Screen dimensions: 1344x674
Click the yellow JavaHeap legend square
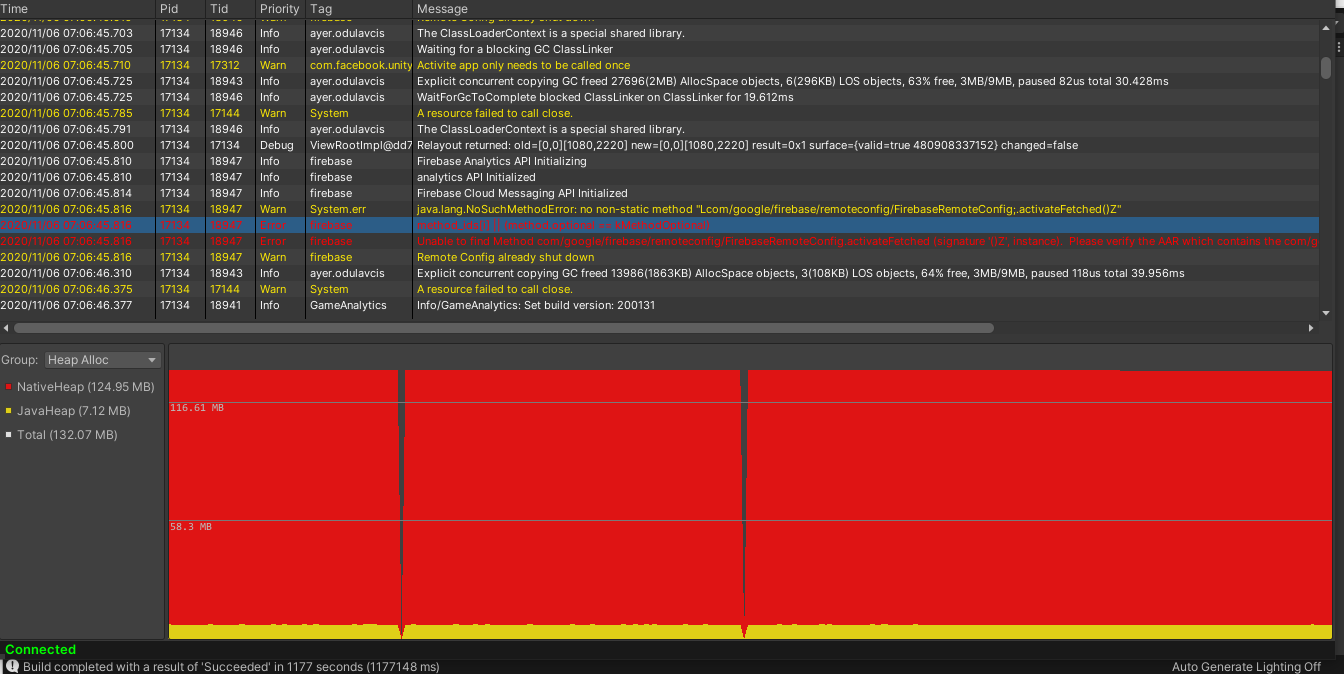(x=9, y=410)
